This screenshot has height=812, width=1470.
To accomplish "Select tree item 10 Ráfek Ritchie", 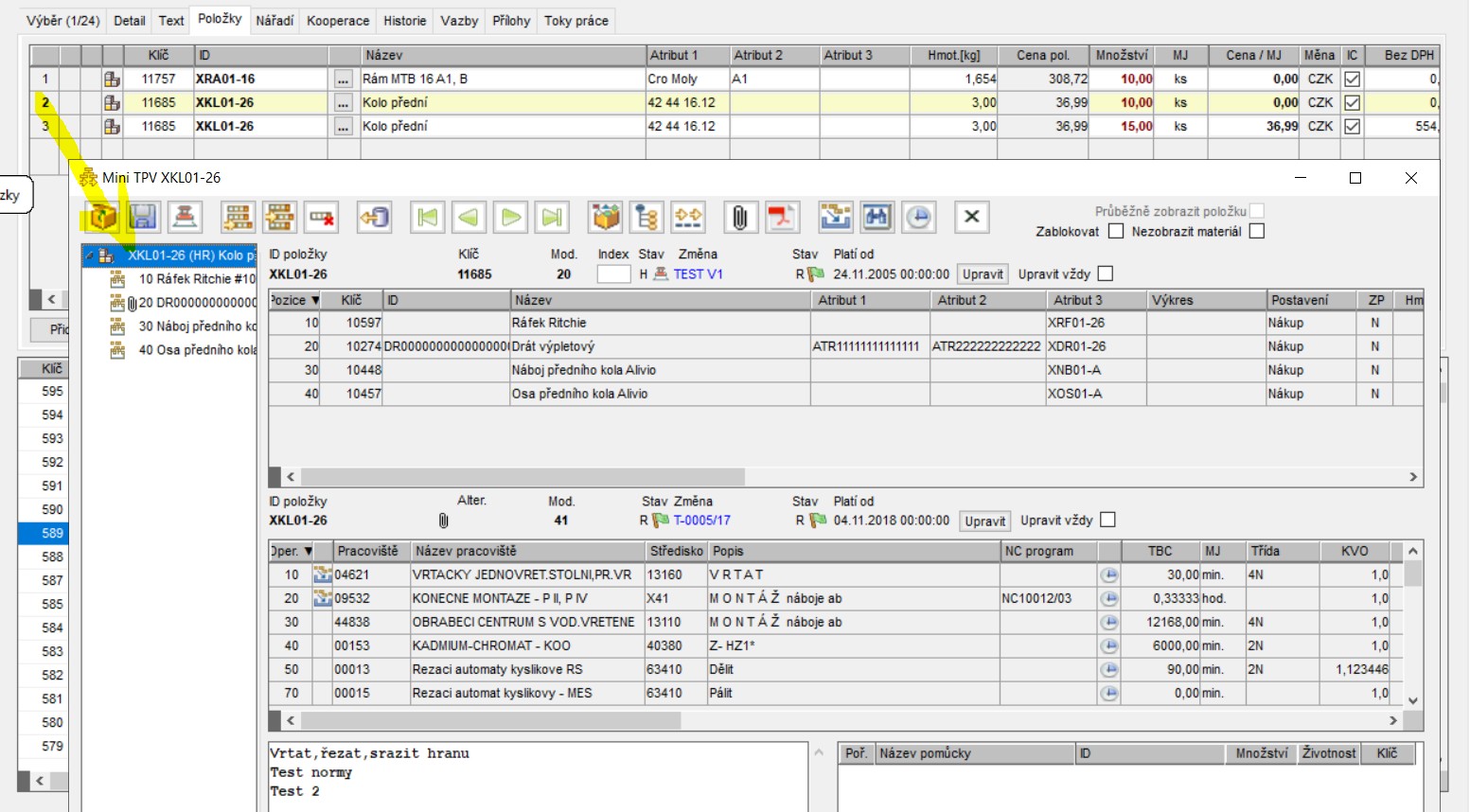I will point(184,279).
